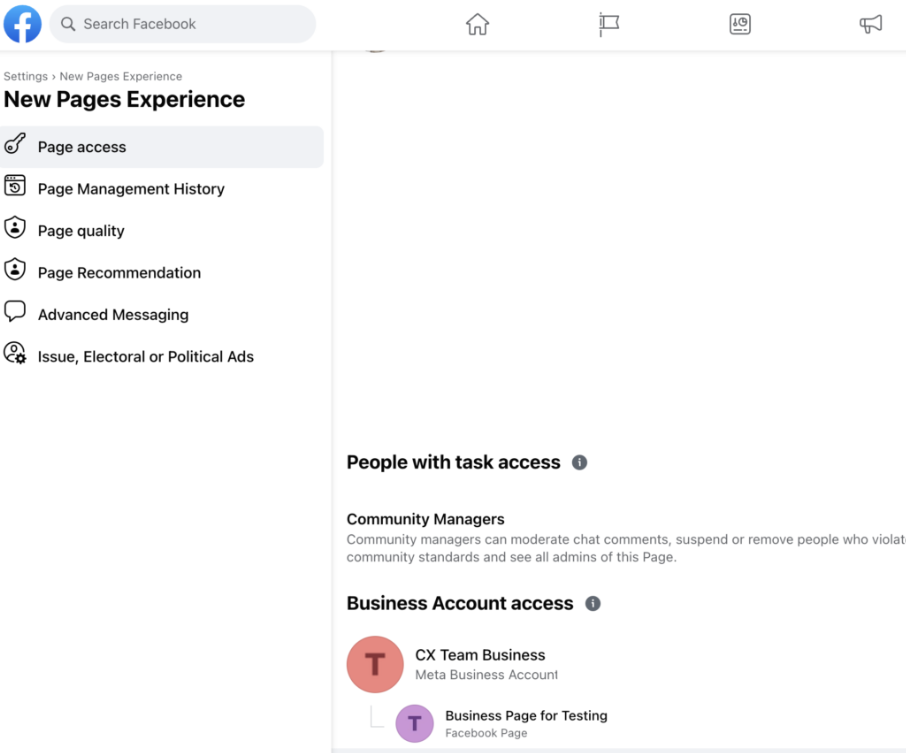Open the Pages flag icon
915x753 pixels.
(x=609, y=24)
